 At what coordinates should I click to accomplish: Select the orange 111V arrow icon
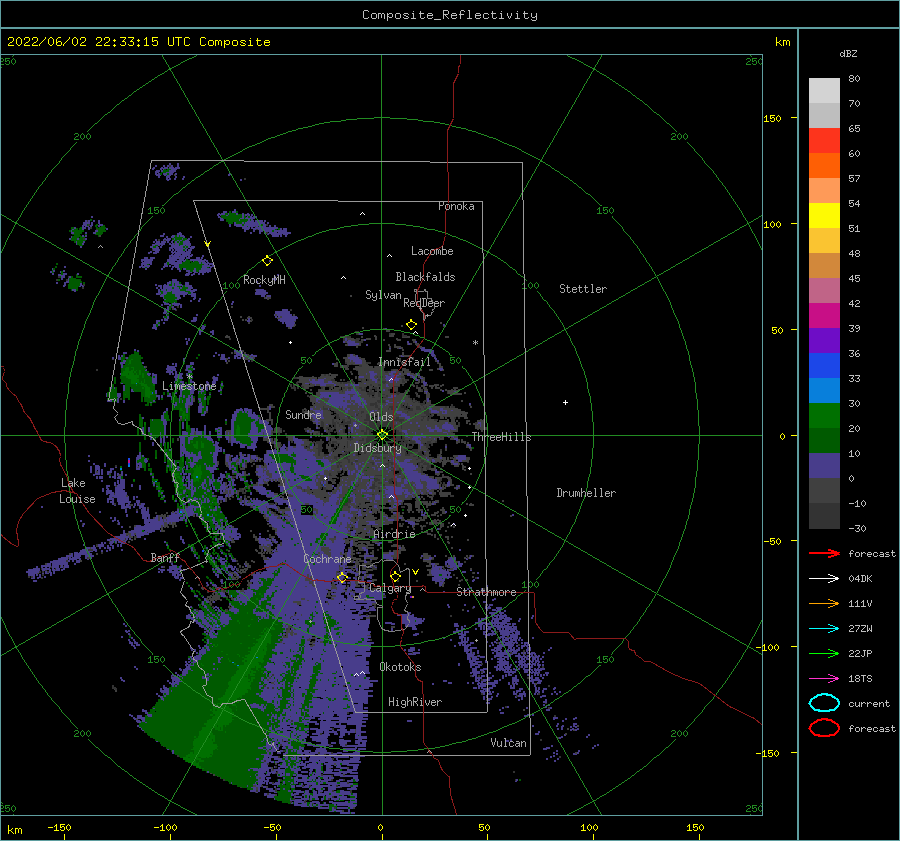(824, 603)
